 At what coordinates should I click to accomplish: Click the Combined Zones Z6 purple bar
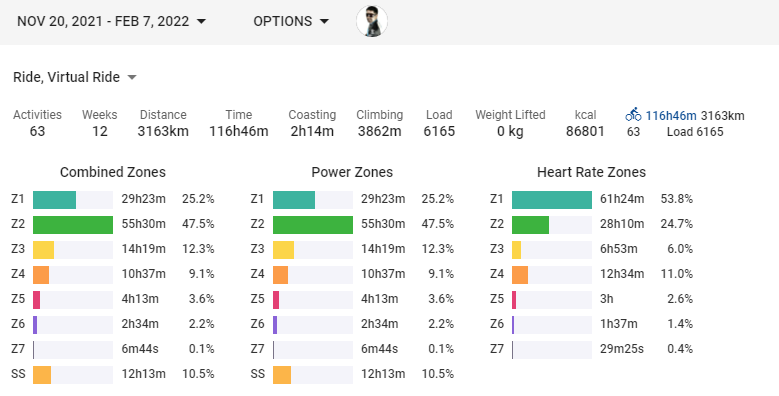click(35, 324)
